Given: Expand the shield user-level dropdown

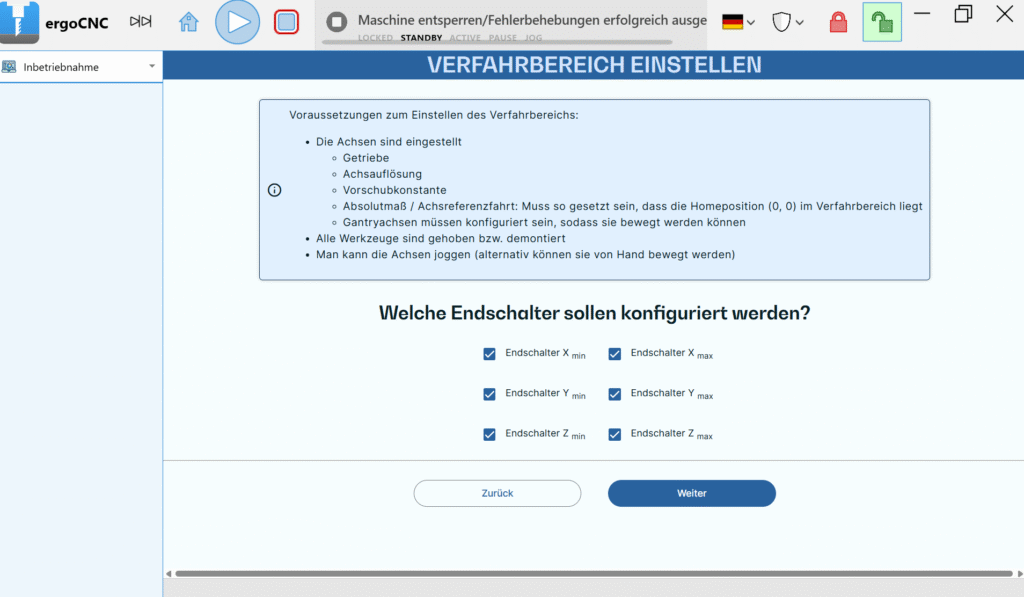Looking at the screenshot, I should [788, 22].
